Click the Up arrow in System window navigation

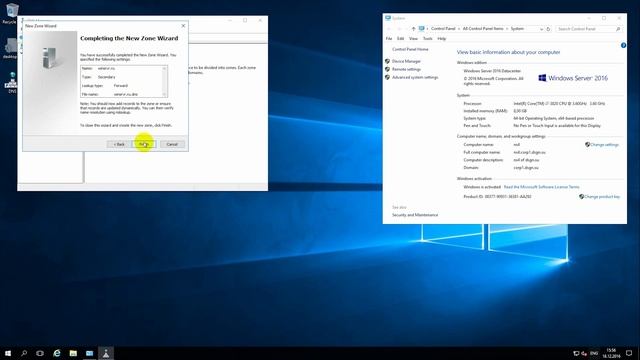point(413,29)
